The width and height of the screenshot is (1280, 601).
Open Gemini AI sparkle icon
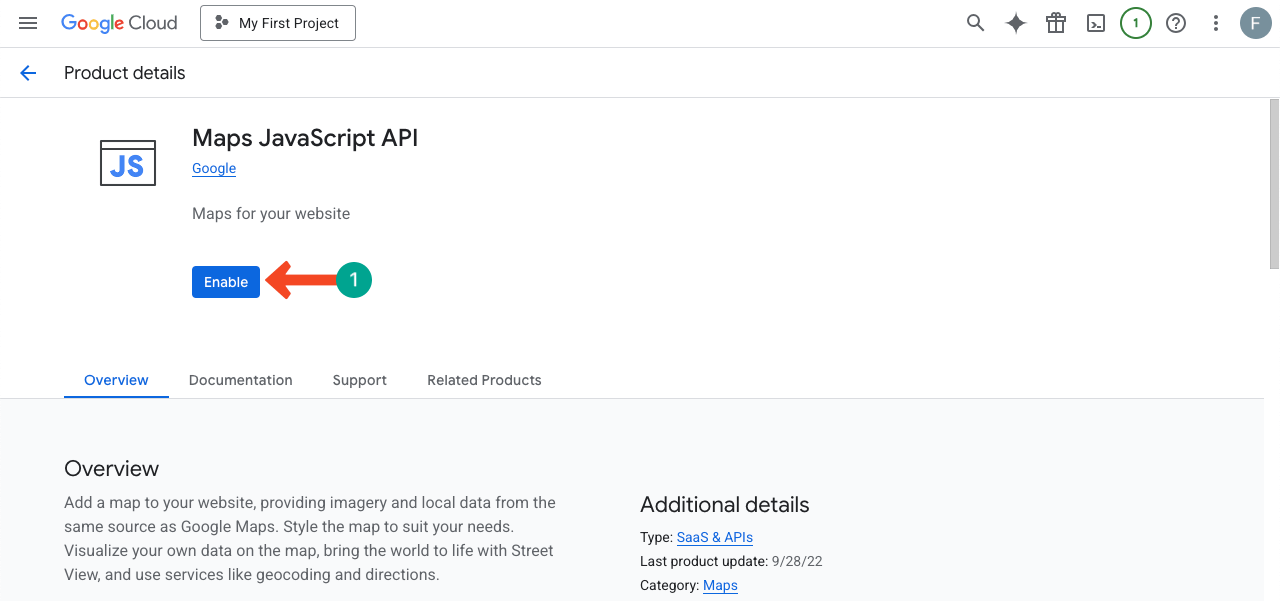tap(1016, 23)
